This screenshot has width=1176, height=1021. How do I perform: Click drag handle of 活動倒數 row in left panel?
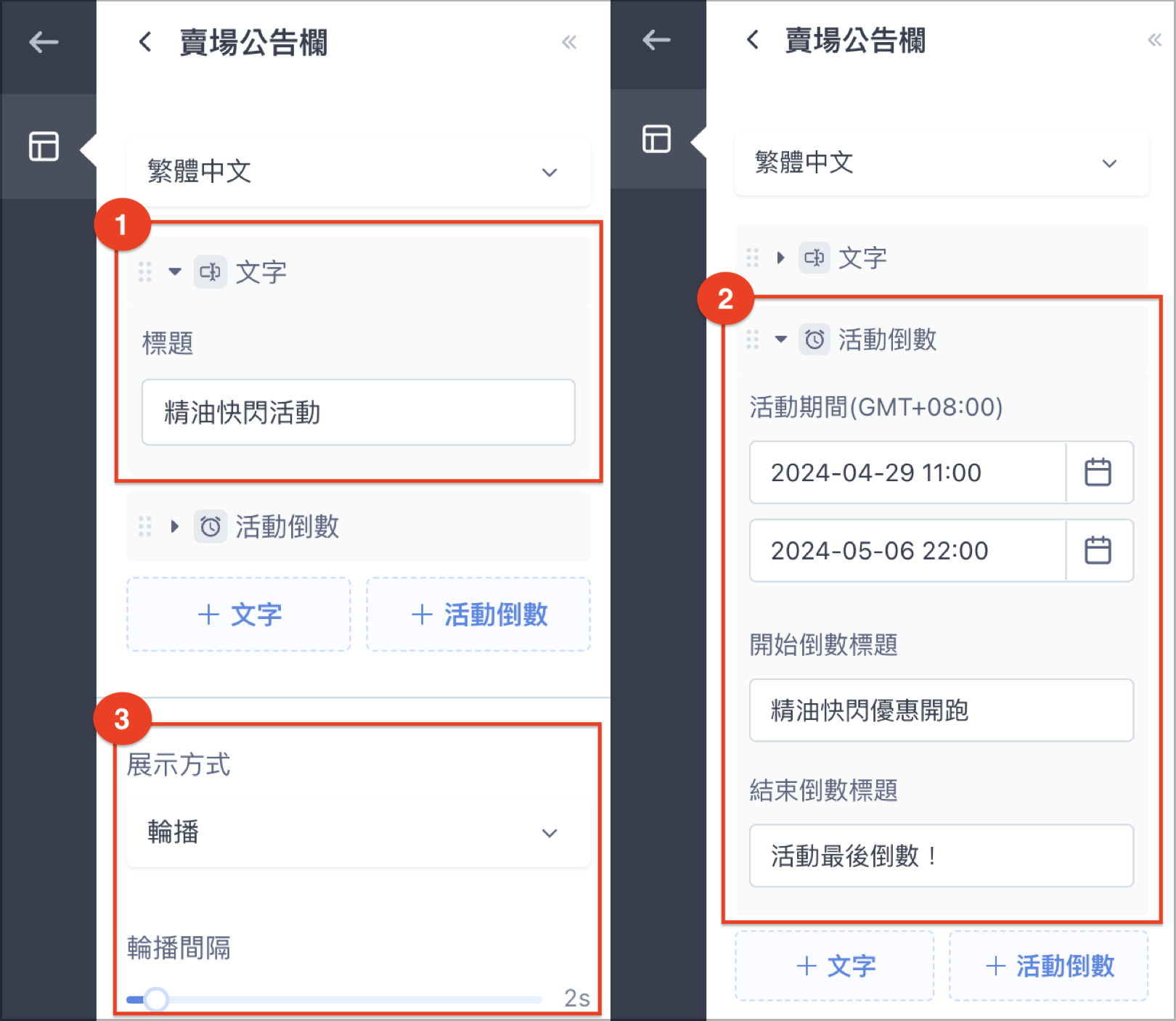click(x=145, y=526)
